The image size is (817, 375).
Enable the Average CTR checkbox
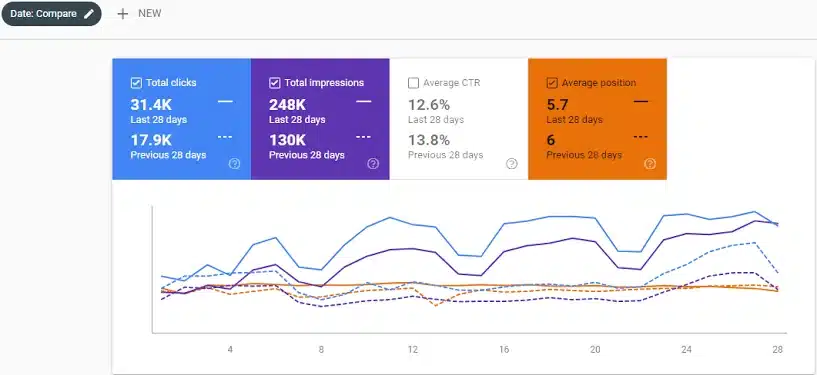pos(413,83)
